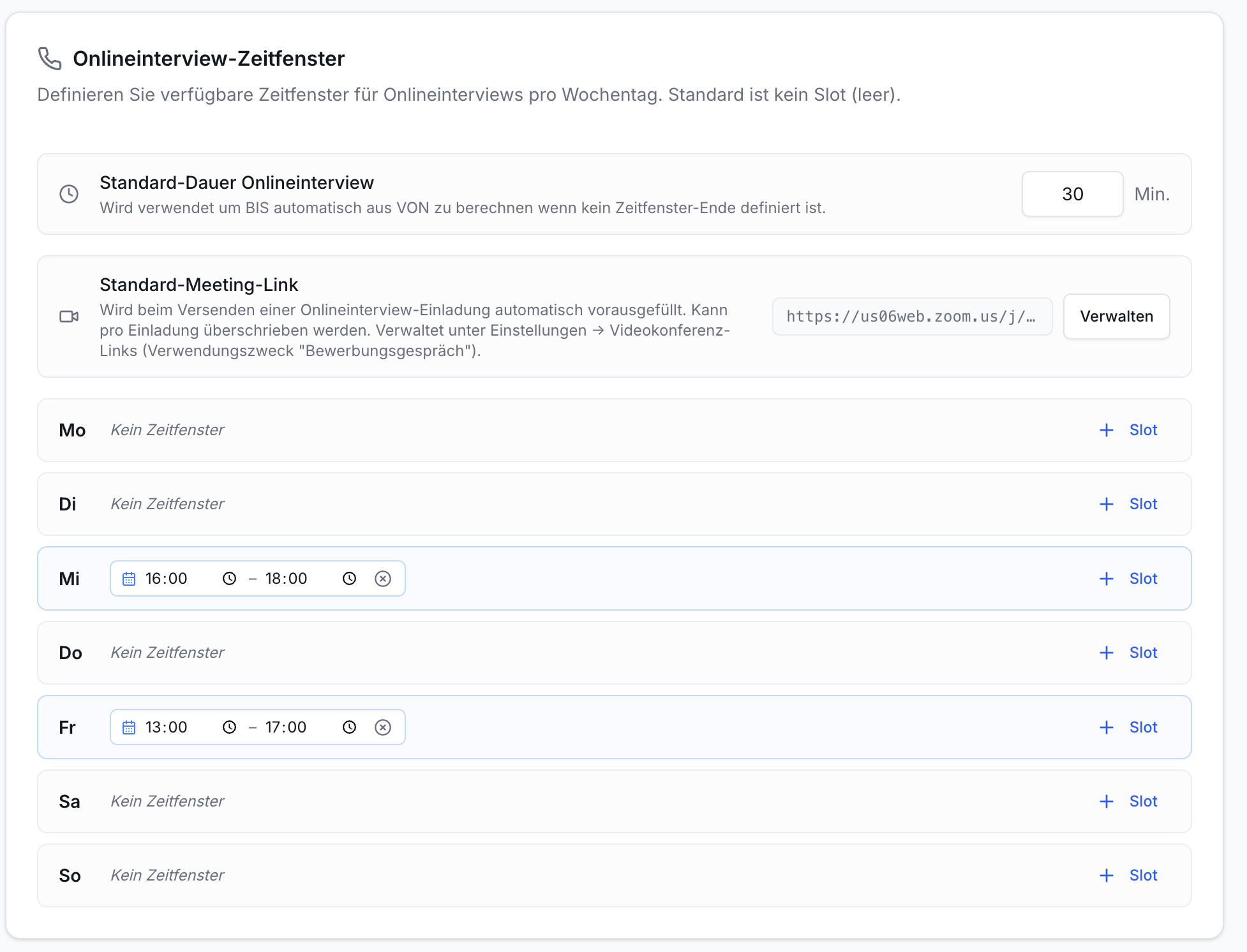Add another slot for Mi
The height and width of the screenshot is (952, 1247).
click(1128, 579)
